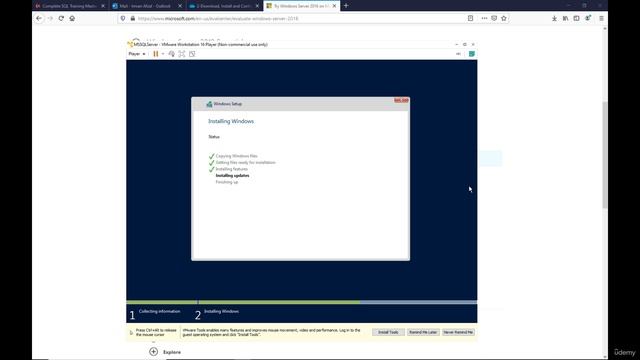Click the Install Tools button
This screenshot has width=640, height=360.
click(x=388, y=332)
